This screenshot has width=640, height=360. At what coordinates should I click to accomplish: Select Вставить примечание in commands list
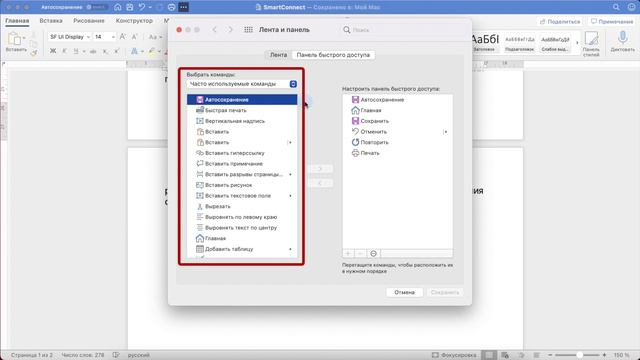pos(242,164)
